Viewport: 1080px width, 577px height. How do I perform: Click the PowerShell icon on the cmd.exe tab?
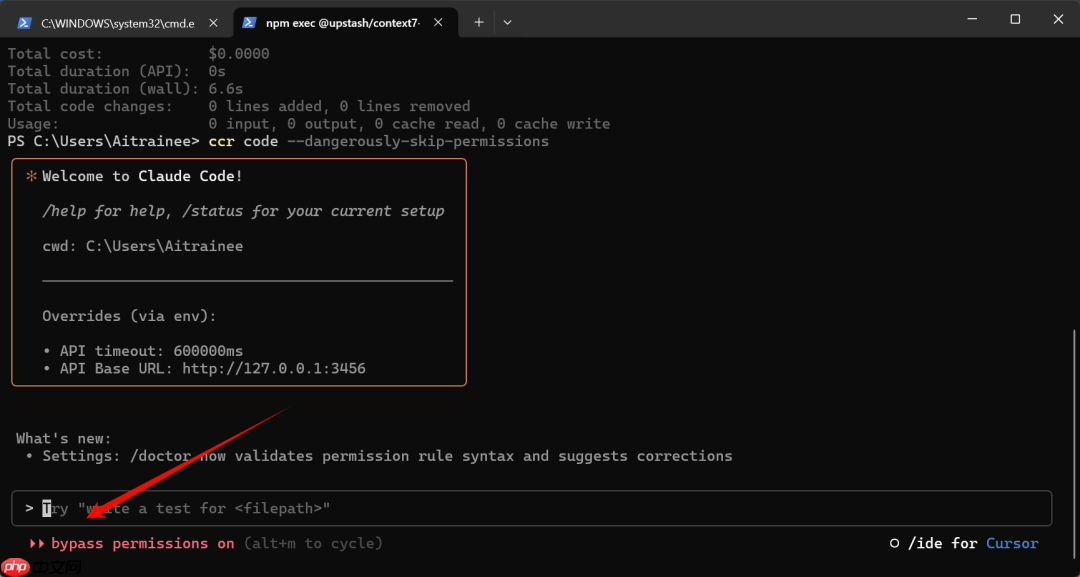tap(24, 21)
